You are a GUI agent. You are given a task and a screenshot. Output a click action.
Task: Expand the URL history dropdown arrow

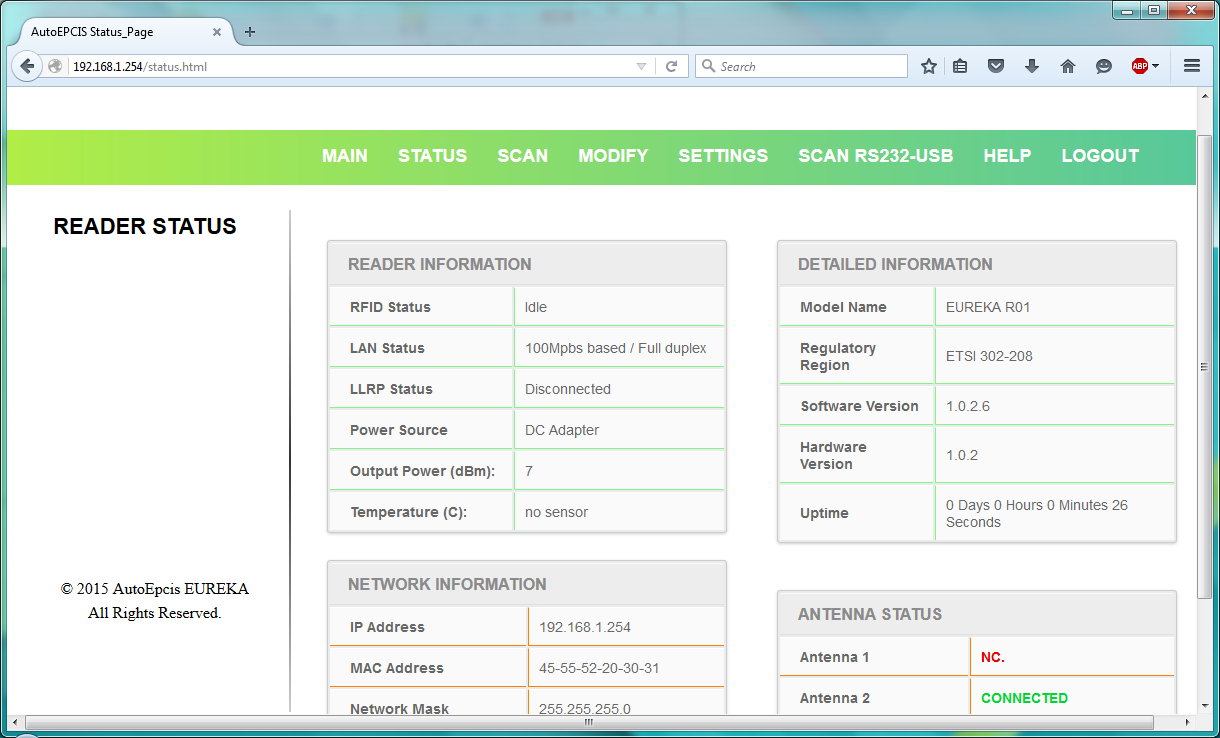[642, 67]
